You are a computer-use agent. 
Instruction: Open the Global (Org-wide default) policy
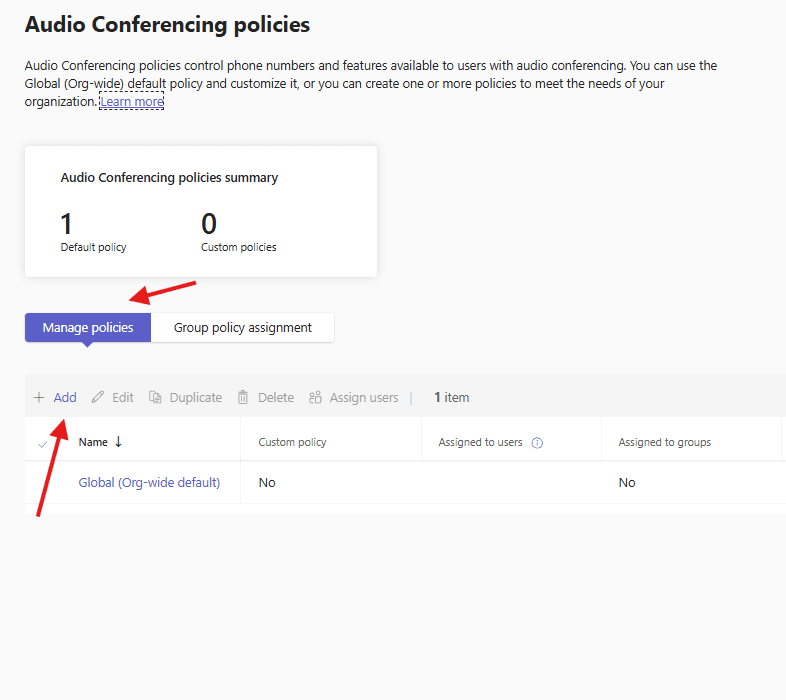(x=149, y=483)
